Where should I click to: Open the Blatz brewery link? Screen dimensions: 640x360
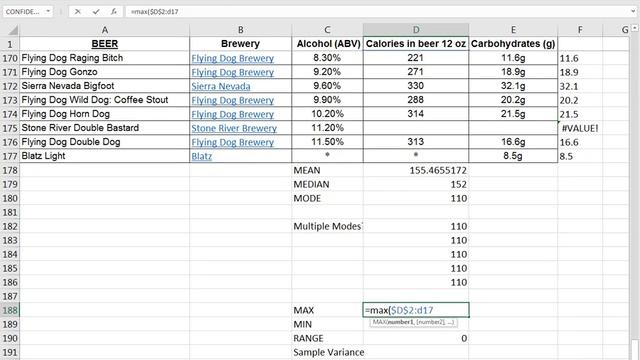pos(202,156)
